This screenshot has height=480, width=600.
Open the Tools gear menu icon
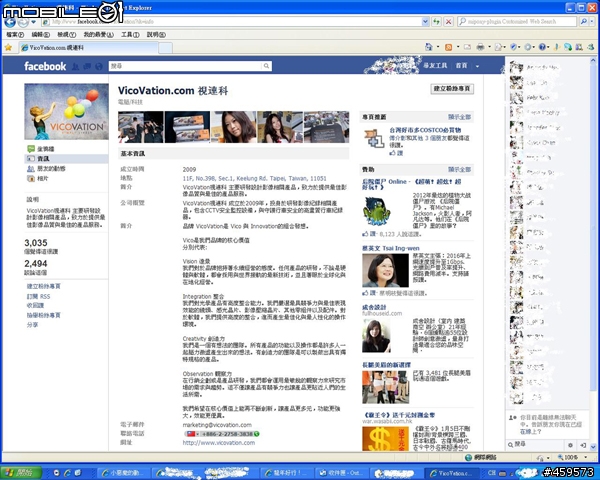[x=528, y=47]
